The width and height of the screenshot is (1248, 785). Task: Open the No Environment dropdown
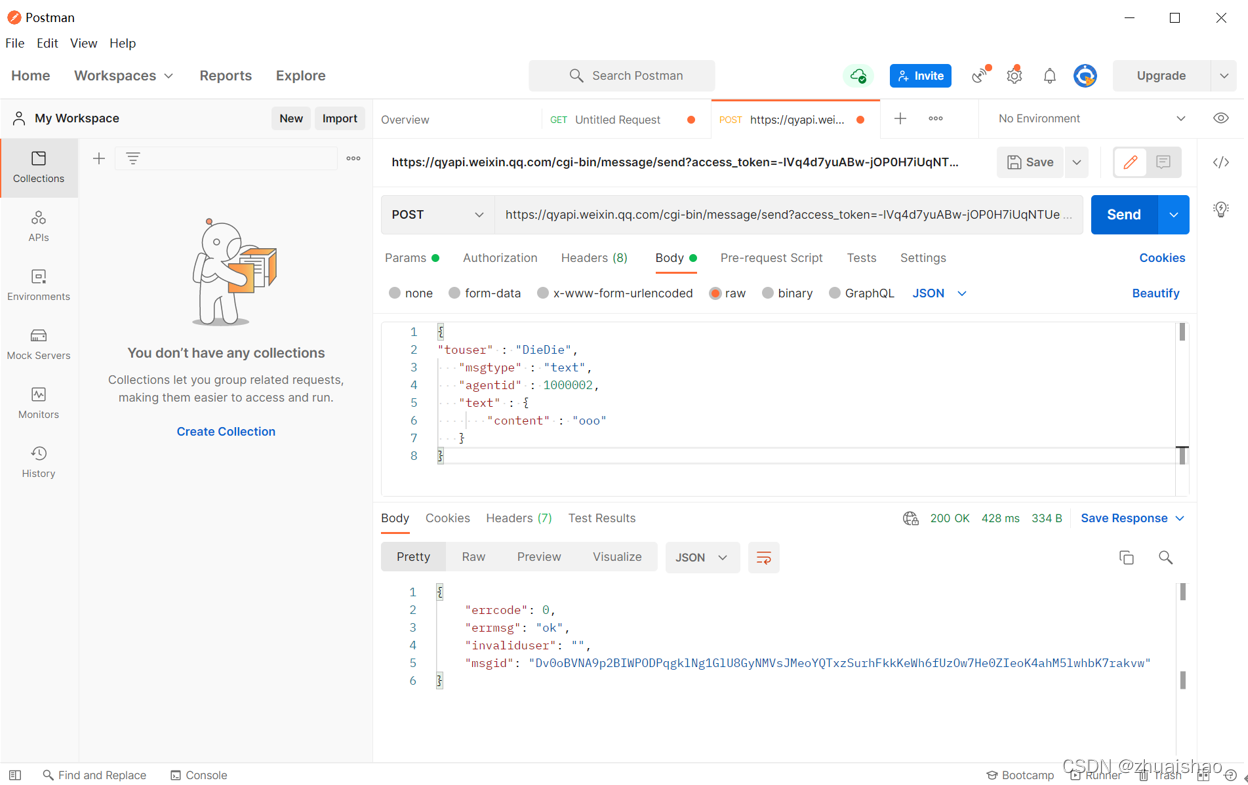(1091, 118)
